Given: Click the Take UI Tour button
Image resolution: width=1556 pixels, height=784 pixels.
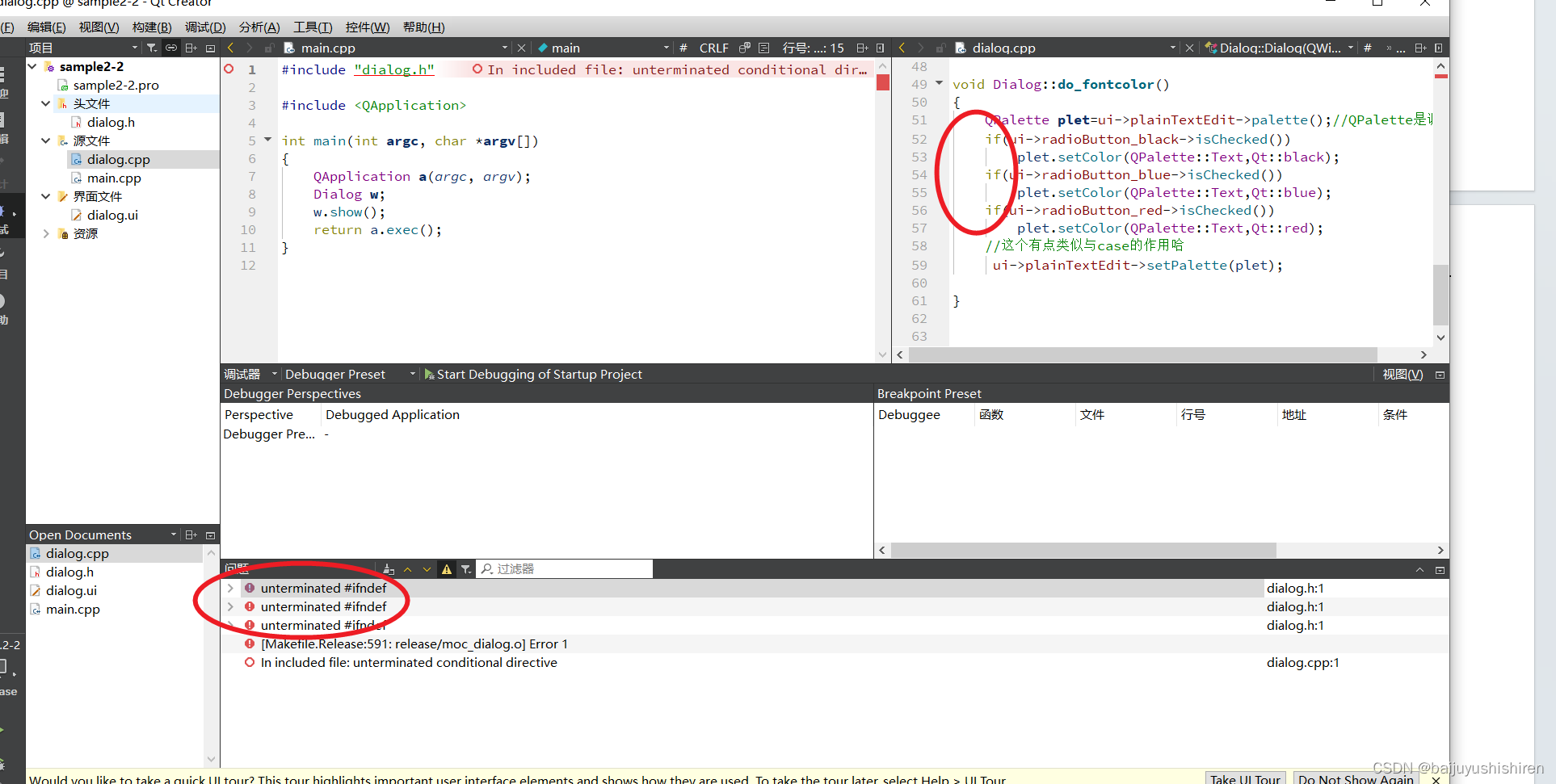Looking at the screenshot, I should (1245, 778).
